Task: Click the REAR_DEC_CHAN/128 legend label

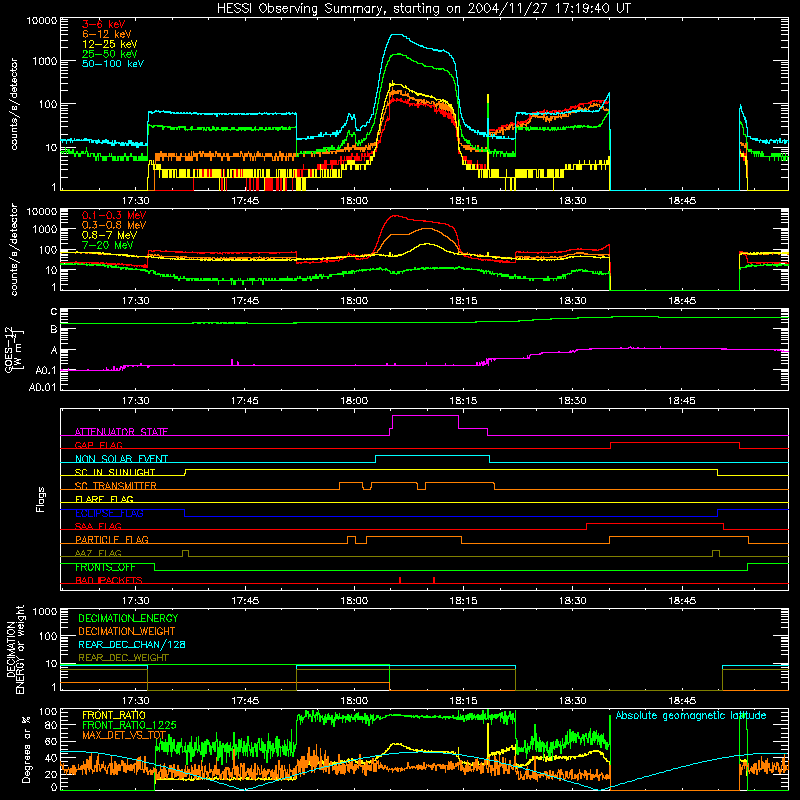Action: 132,645
